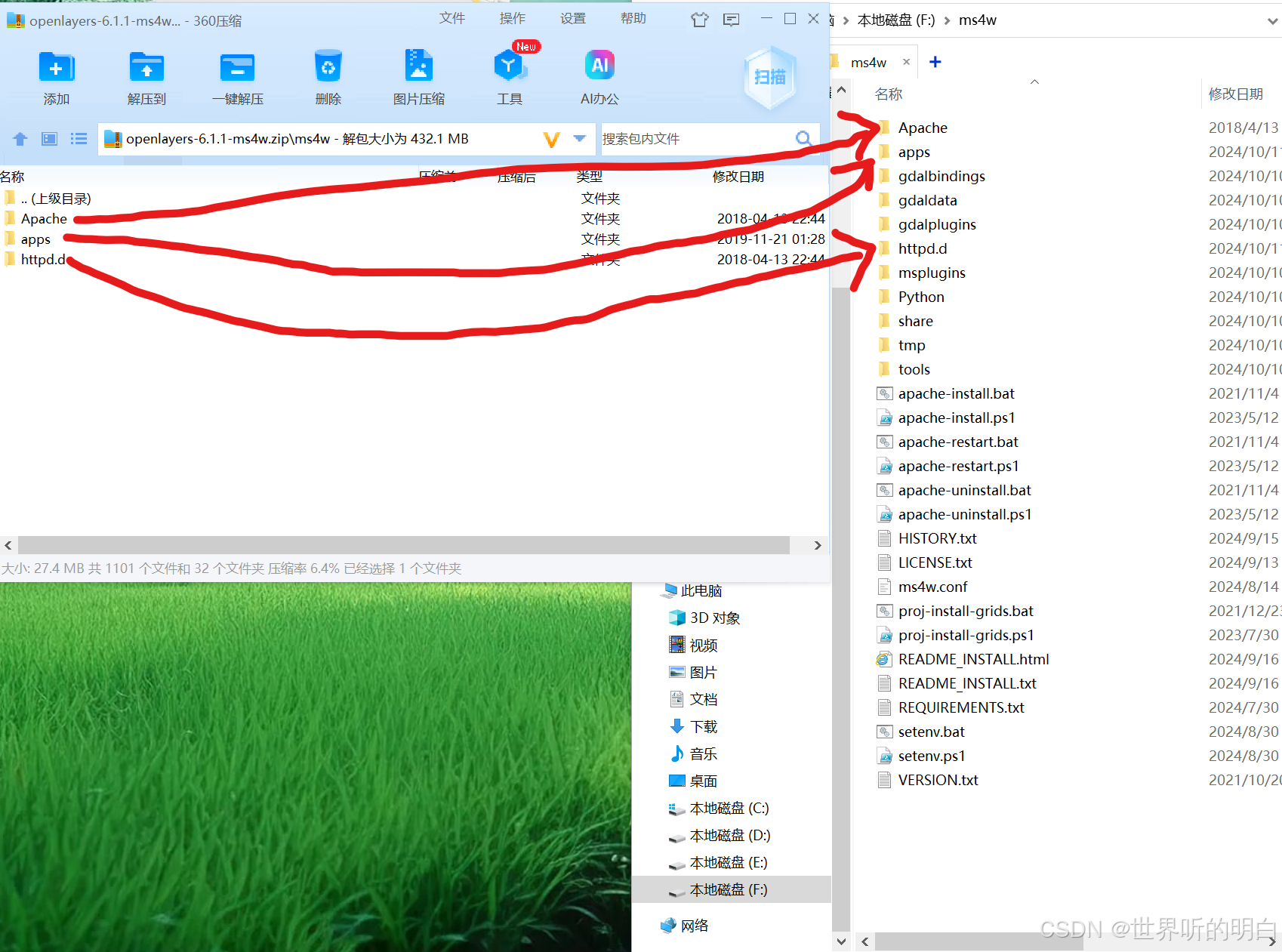Select the Python folder in Explorer
The height and width of the screenshot is (952, 1282).
click(x=920, y=297)
